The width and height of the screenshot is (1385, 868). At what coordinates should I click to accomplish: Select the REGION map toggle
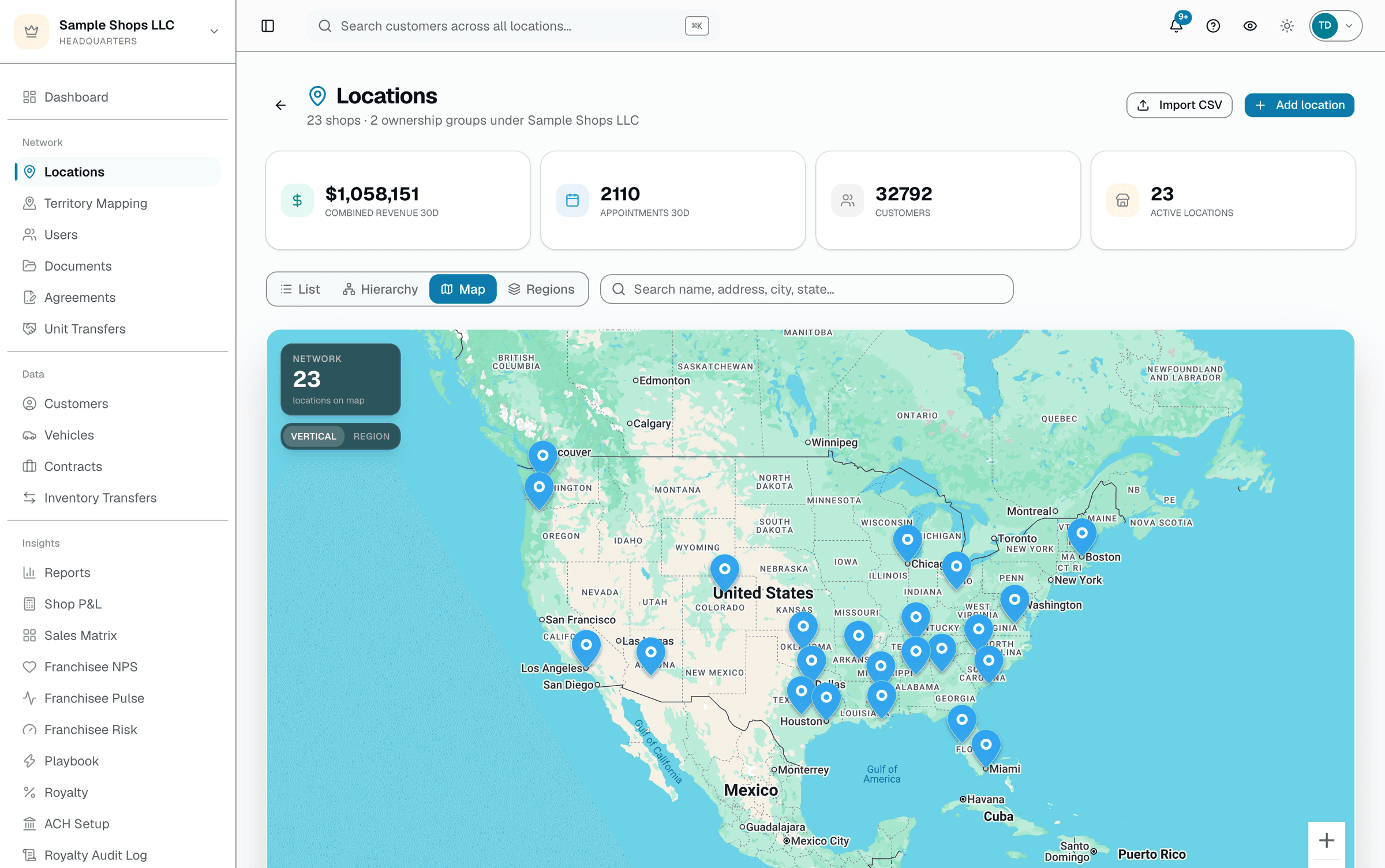tap(372, 436)
